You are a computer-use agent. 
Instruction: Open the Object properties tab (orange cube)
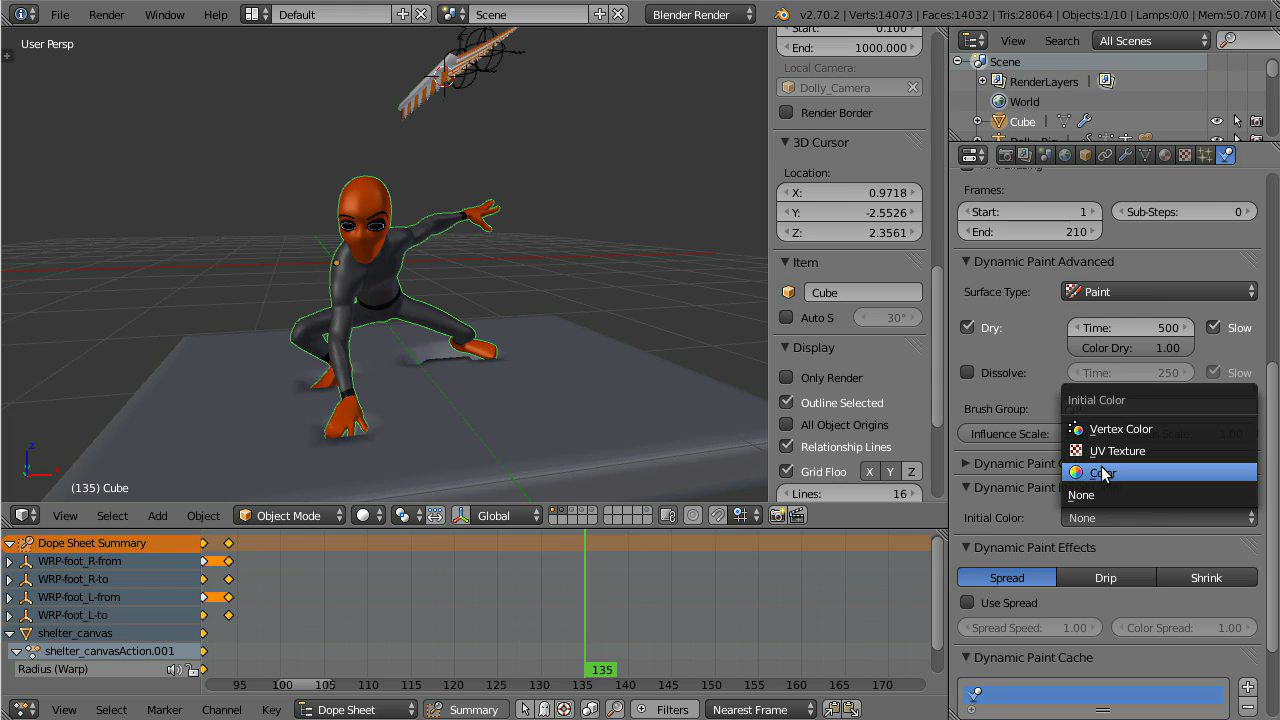[x=1085, y=155]
